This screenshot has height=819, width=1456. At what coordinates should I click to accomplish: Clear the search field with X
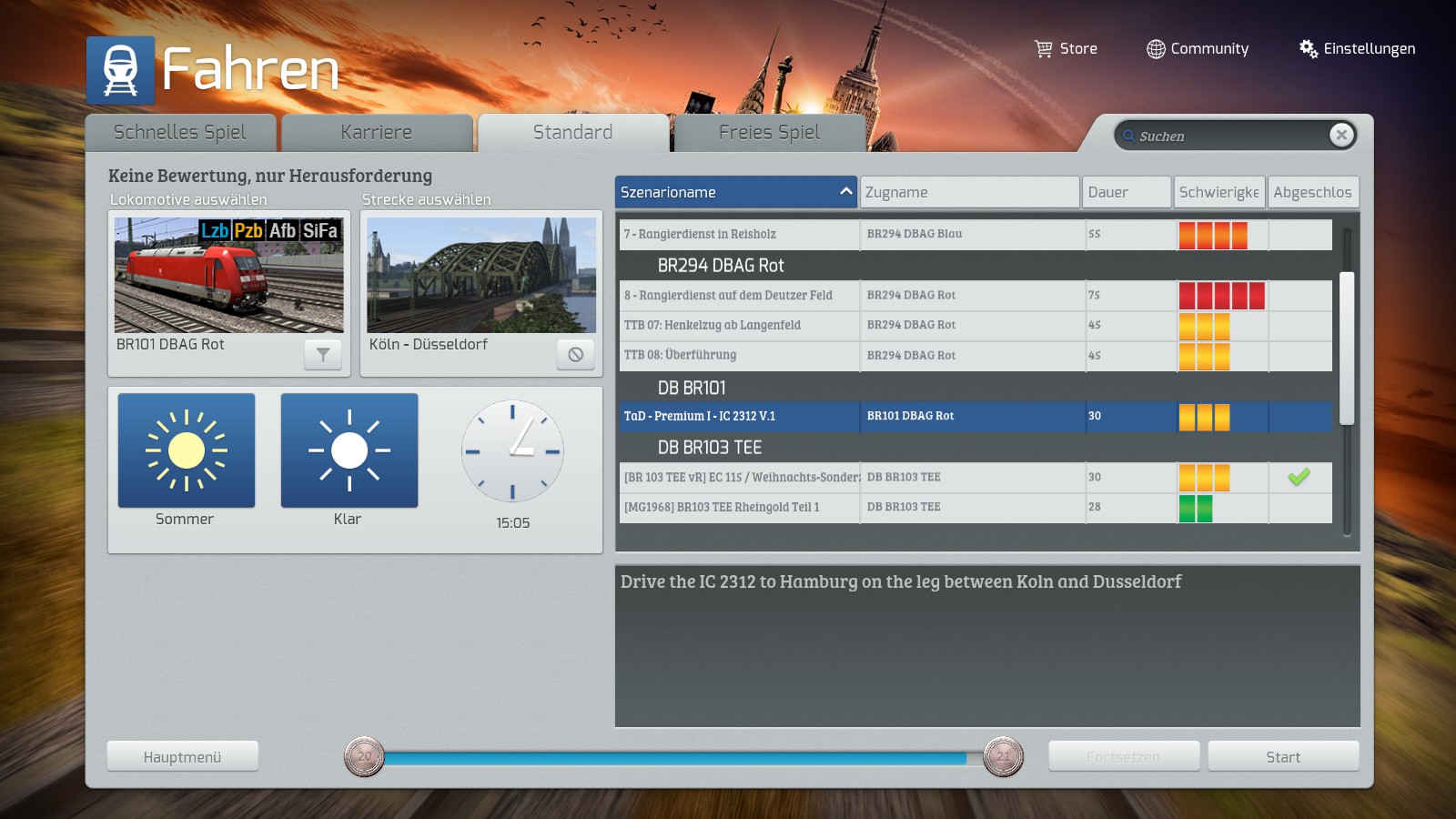click(x=1341, y=136)
